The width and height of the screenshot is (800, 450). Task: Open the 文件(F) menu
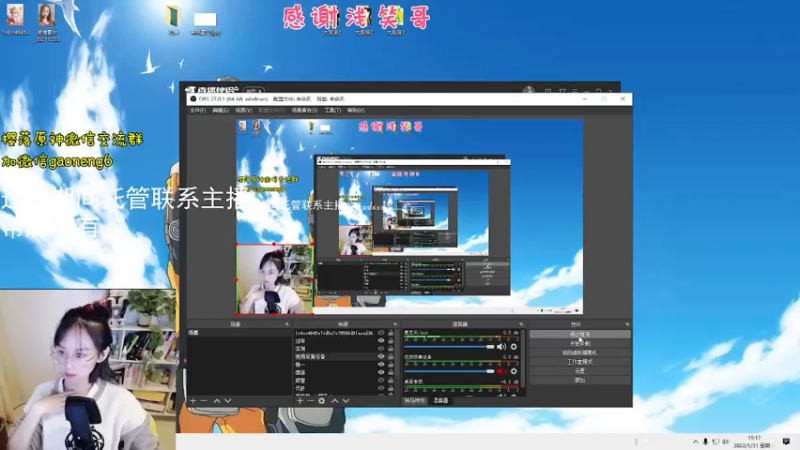pyautogui.click(x=197, y=110)
